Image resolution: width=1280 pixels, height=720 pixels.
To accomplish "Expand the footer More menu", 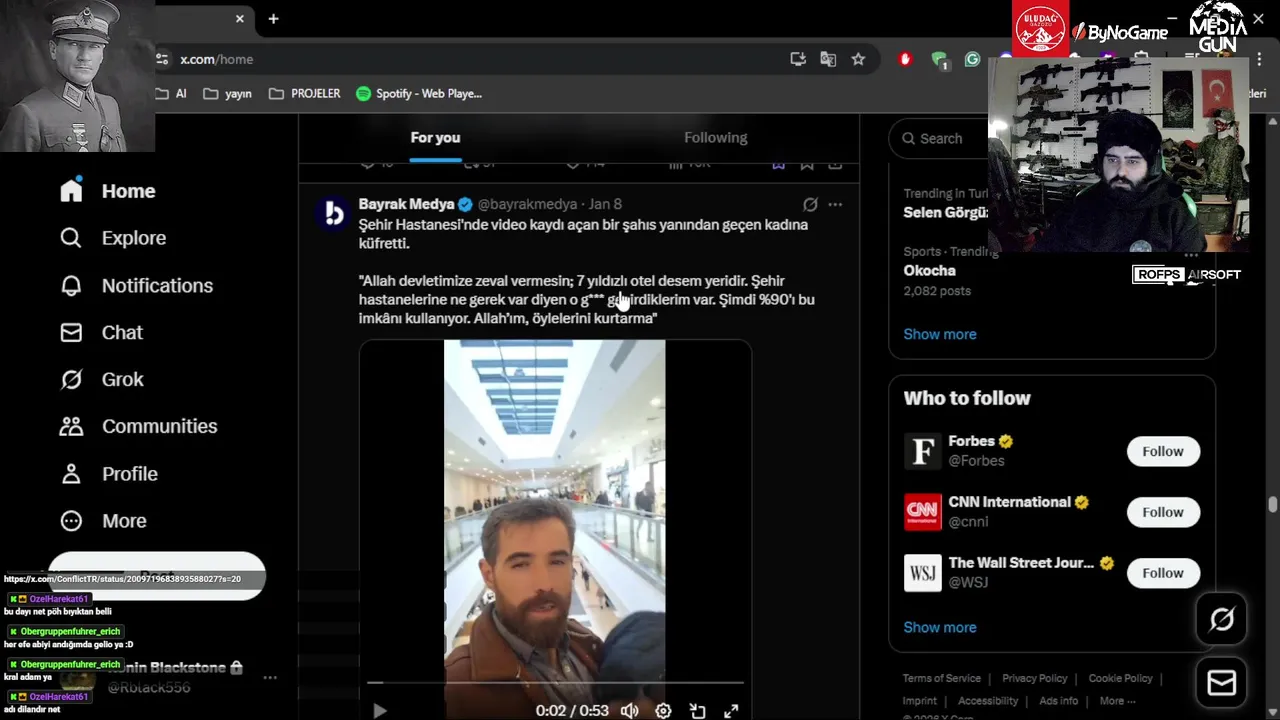I will pos(1117,701).
